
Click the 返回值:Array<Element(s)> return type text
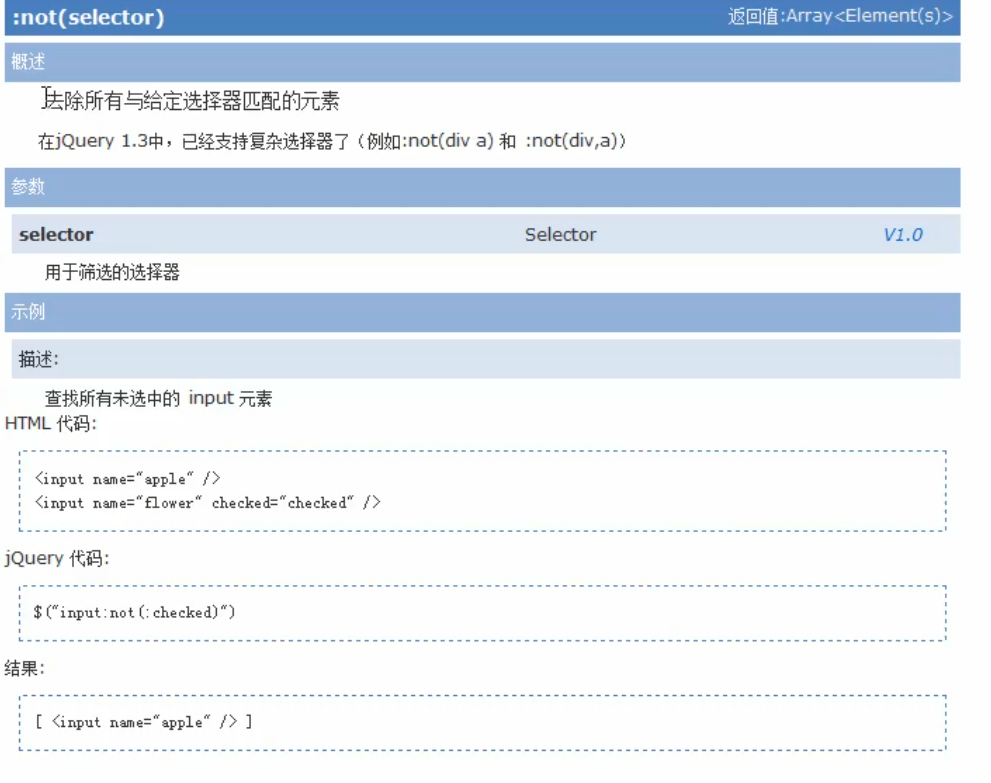[x=840, y=16]
